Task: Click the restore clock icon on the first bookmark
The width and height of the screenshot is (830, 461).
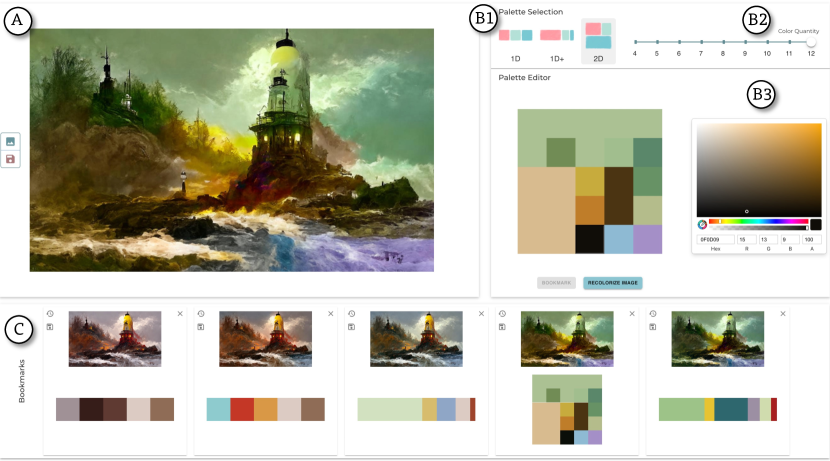Action: (50, 314)
